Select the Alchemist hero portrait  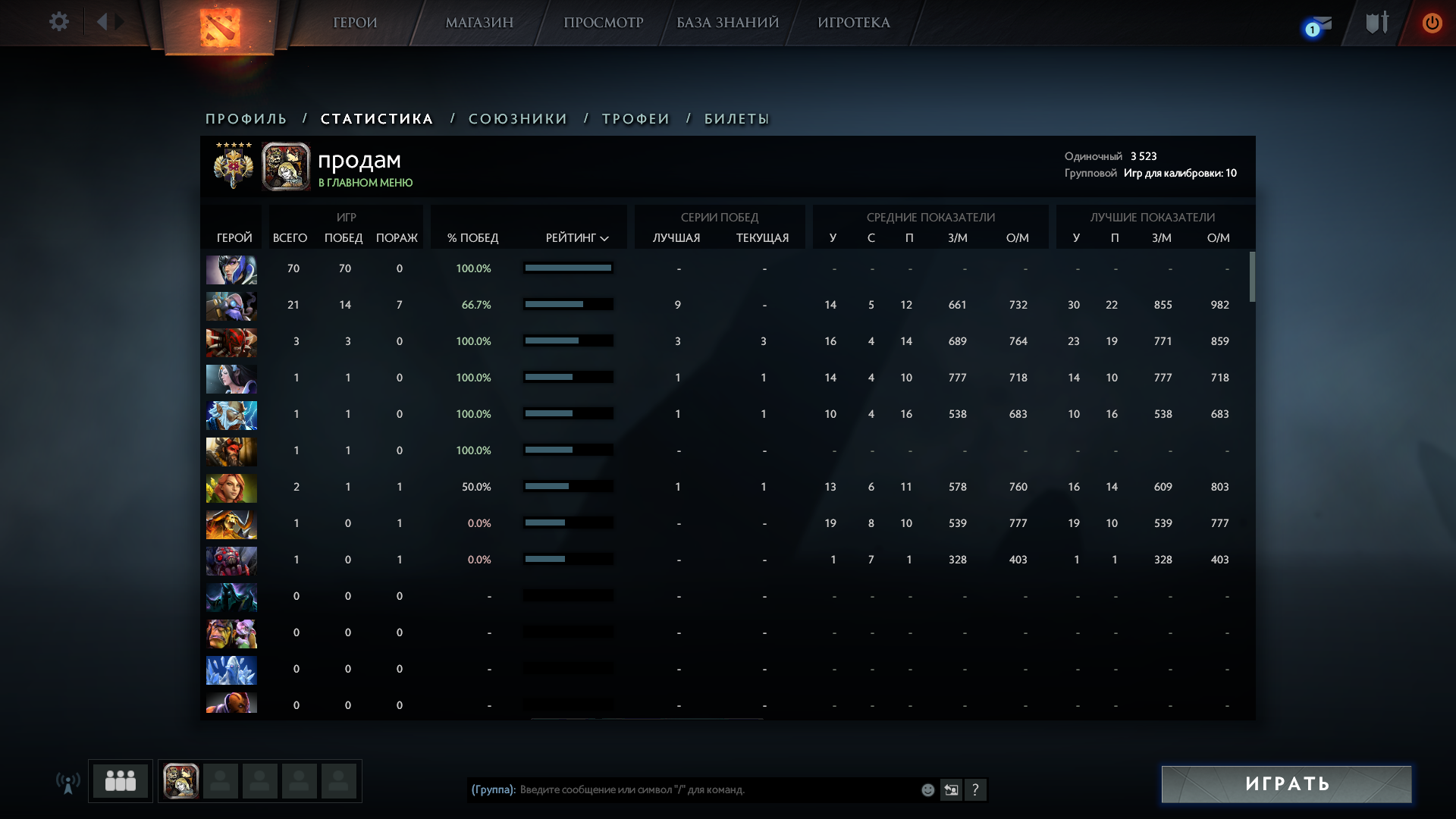coord(231,634)
